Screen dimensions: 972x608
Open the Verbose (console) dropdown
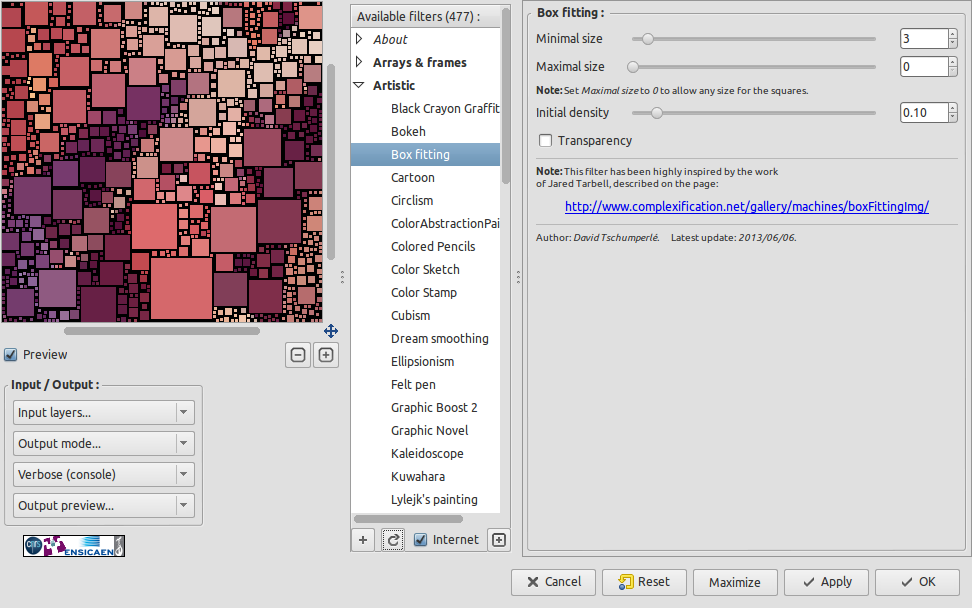[x=104, y=475]
